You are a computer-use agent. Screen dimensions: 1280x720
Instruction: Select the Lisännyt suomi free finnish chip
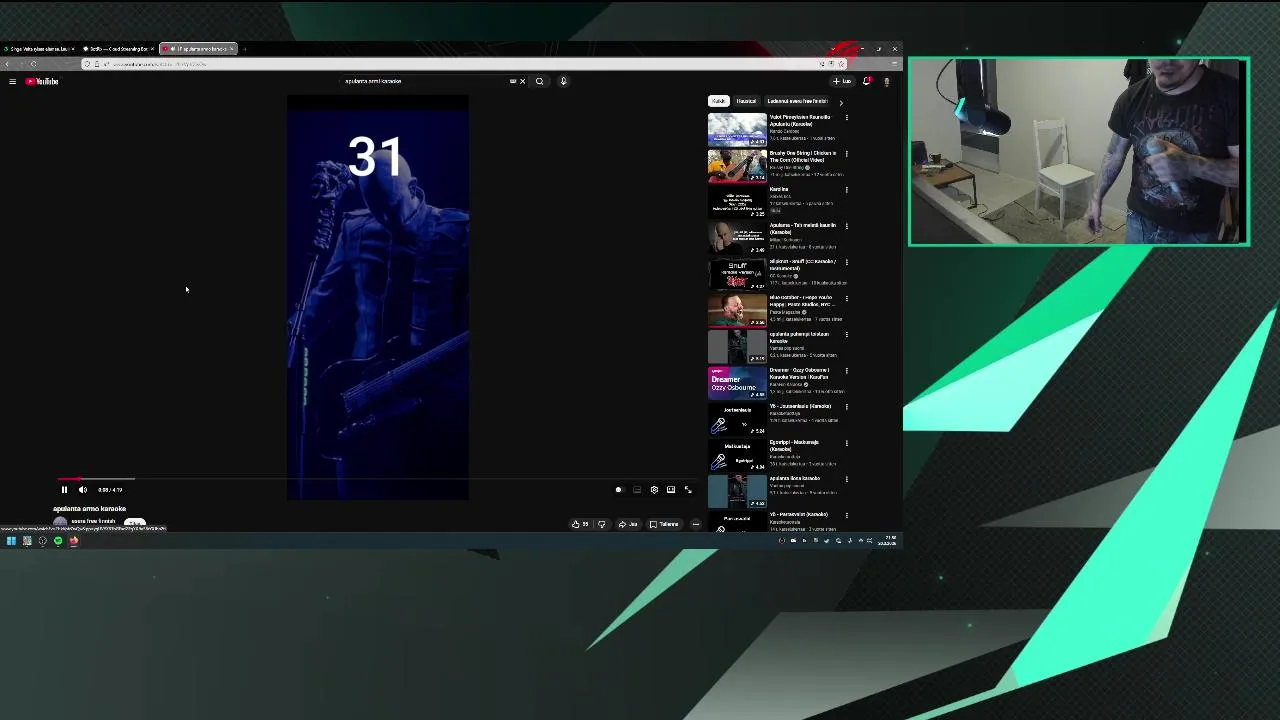pyautogui.click(x=797, y=101)
